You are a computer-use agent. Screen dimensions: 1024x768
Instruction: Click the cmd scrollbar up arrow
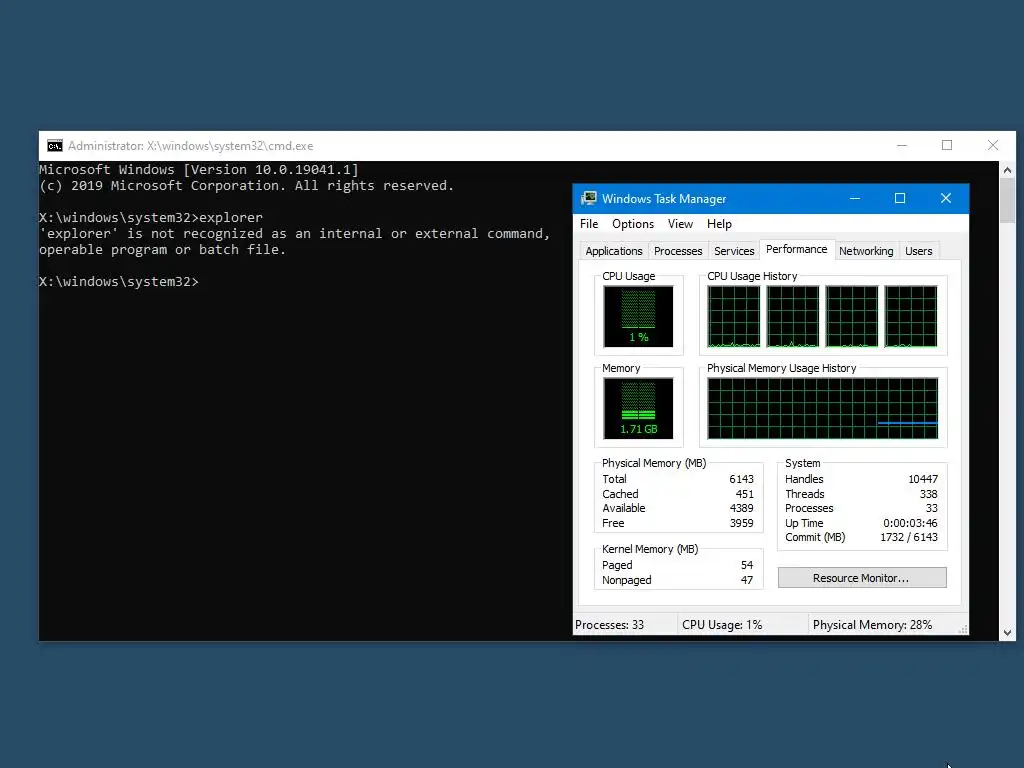click(x=1007, y=170)
